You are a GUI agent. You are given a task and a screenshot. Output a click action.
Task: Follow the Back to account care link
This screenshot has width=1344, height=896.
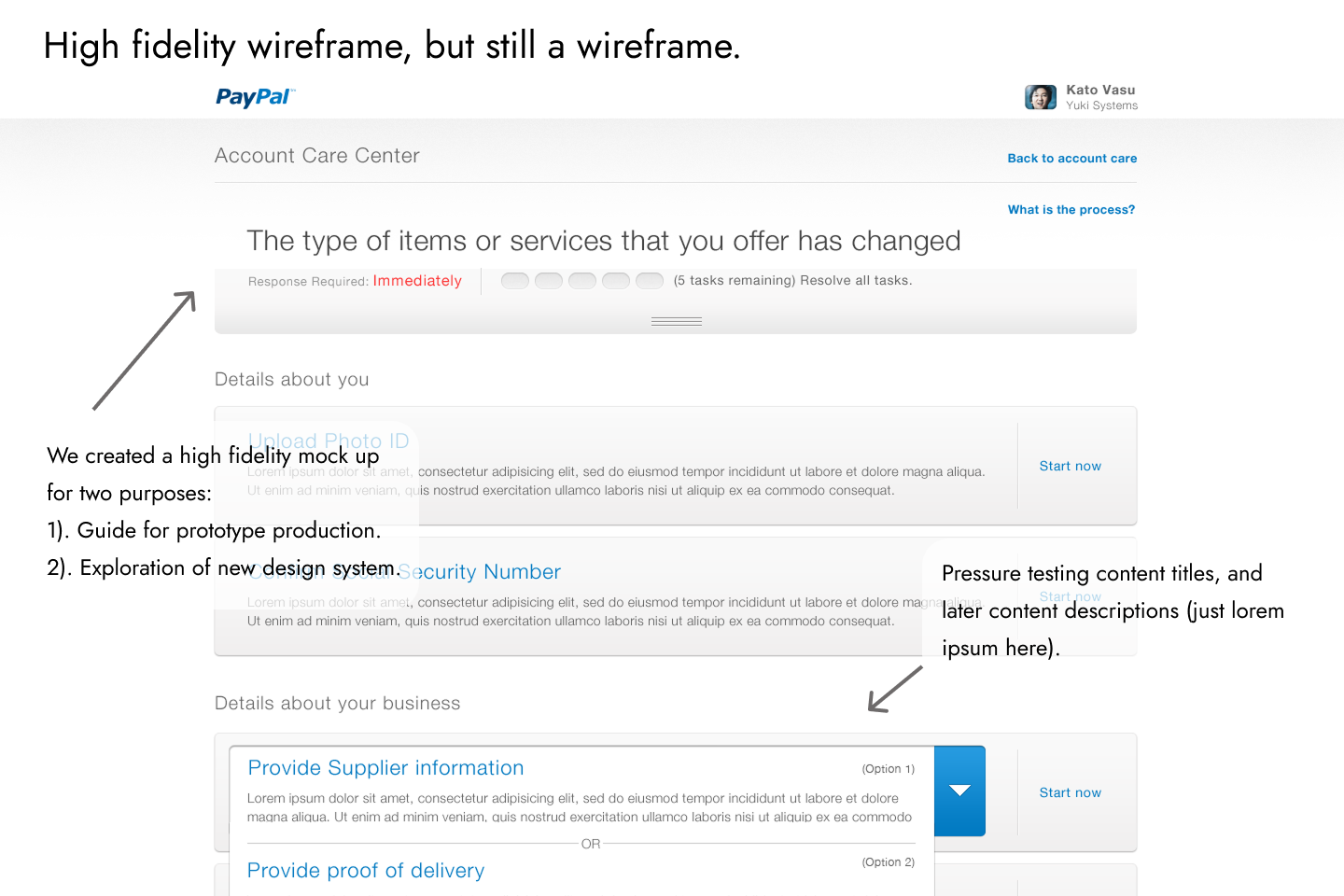tap(1071, 159)
